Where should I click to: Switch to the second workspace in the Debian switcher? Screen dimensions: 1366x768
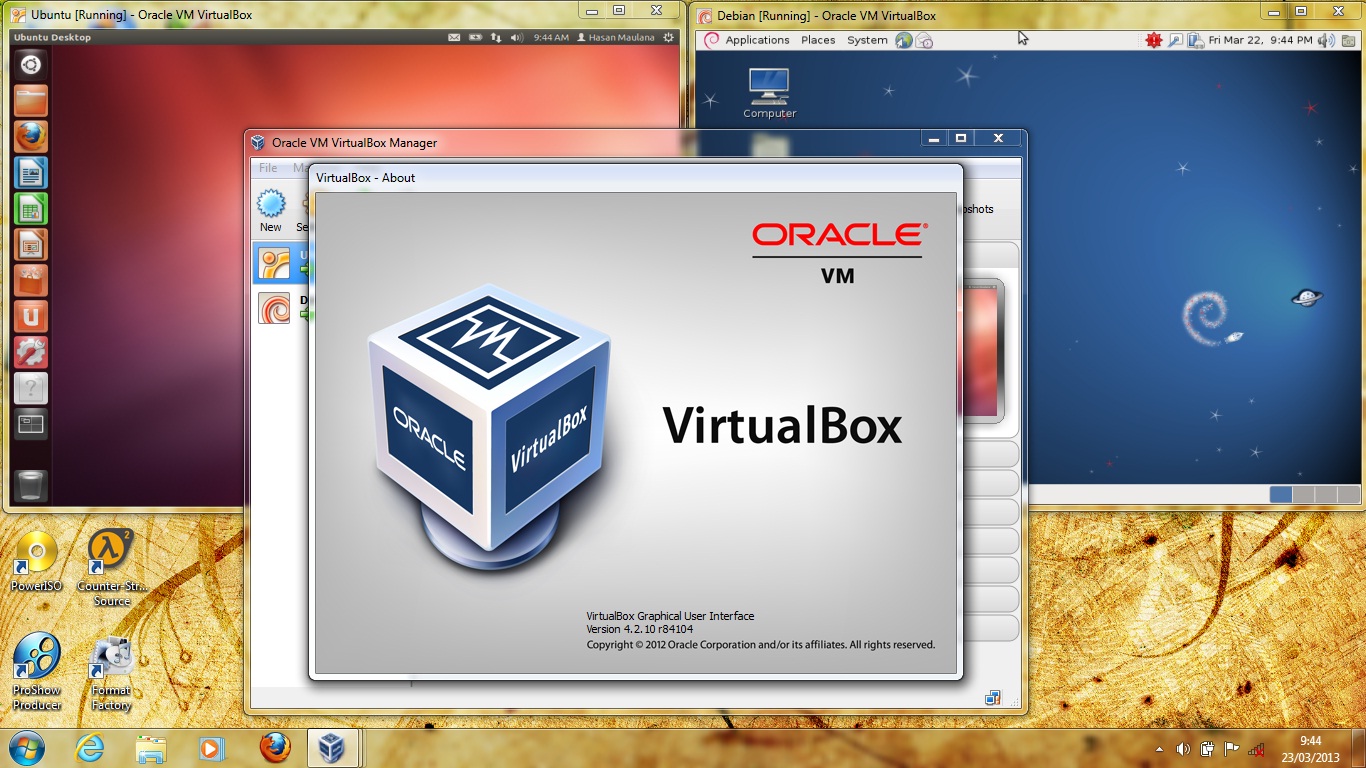(1303, 494)
